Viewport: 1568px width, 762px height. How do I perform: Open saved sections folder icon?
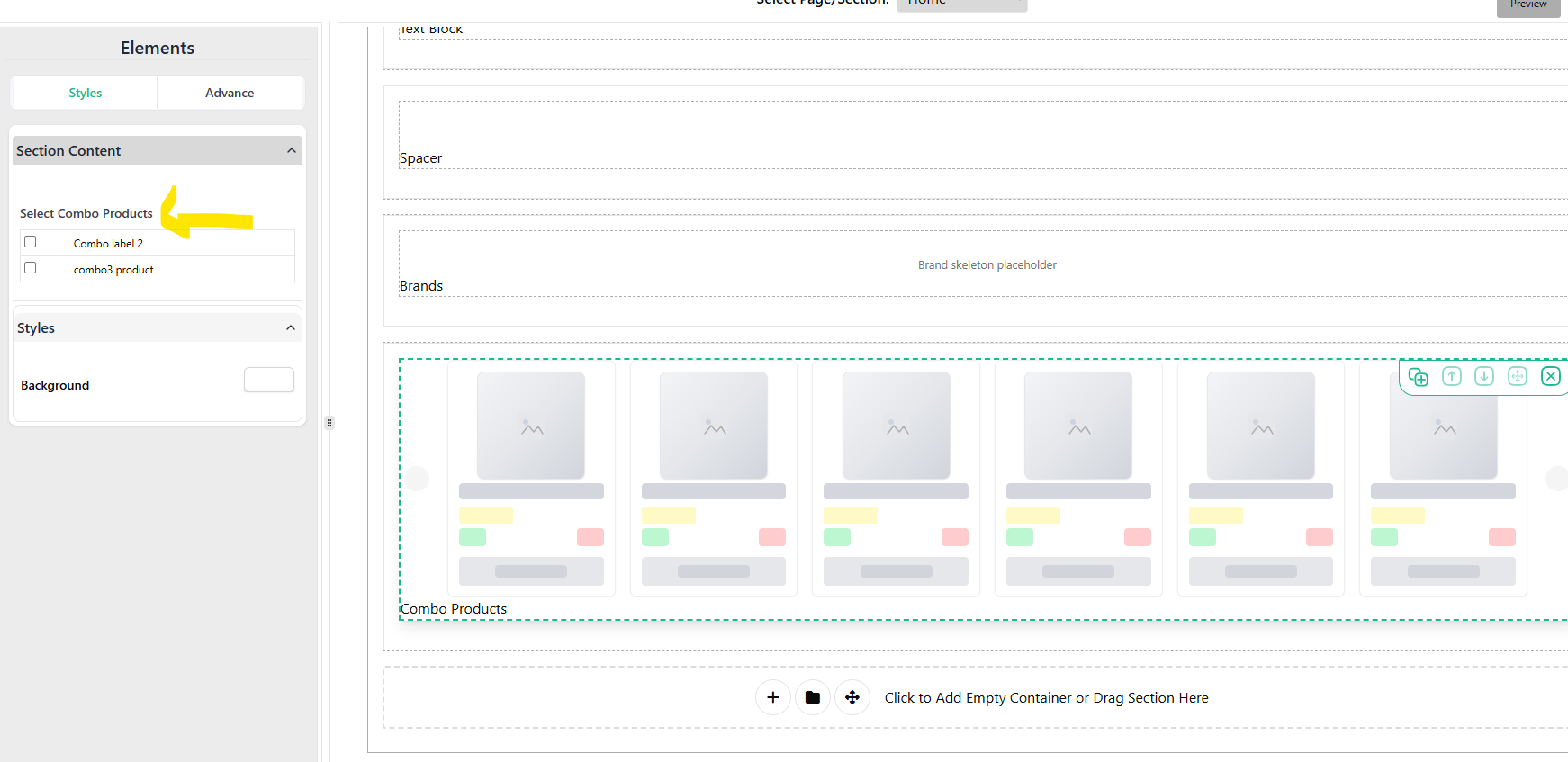tap(813, 697)
